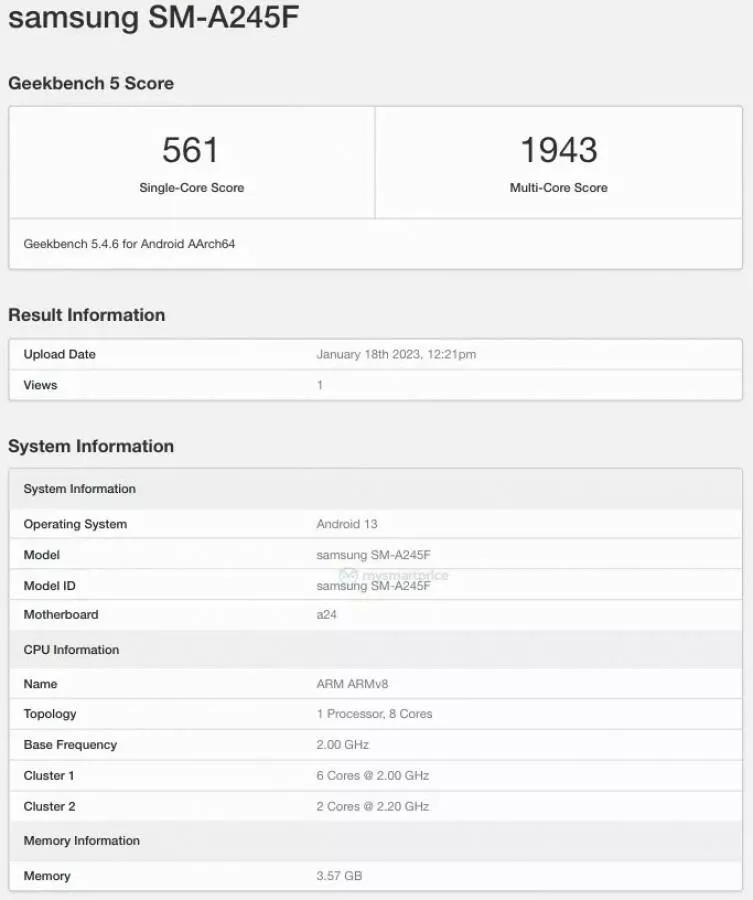Click the large System Information section heading

(x=91, y=447)
